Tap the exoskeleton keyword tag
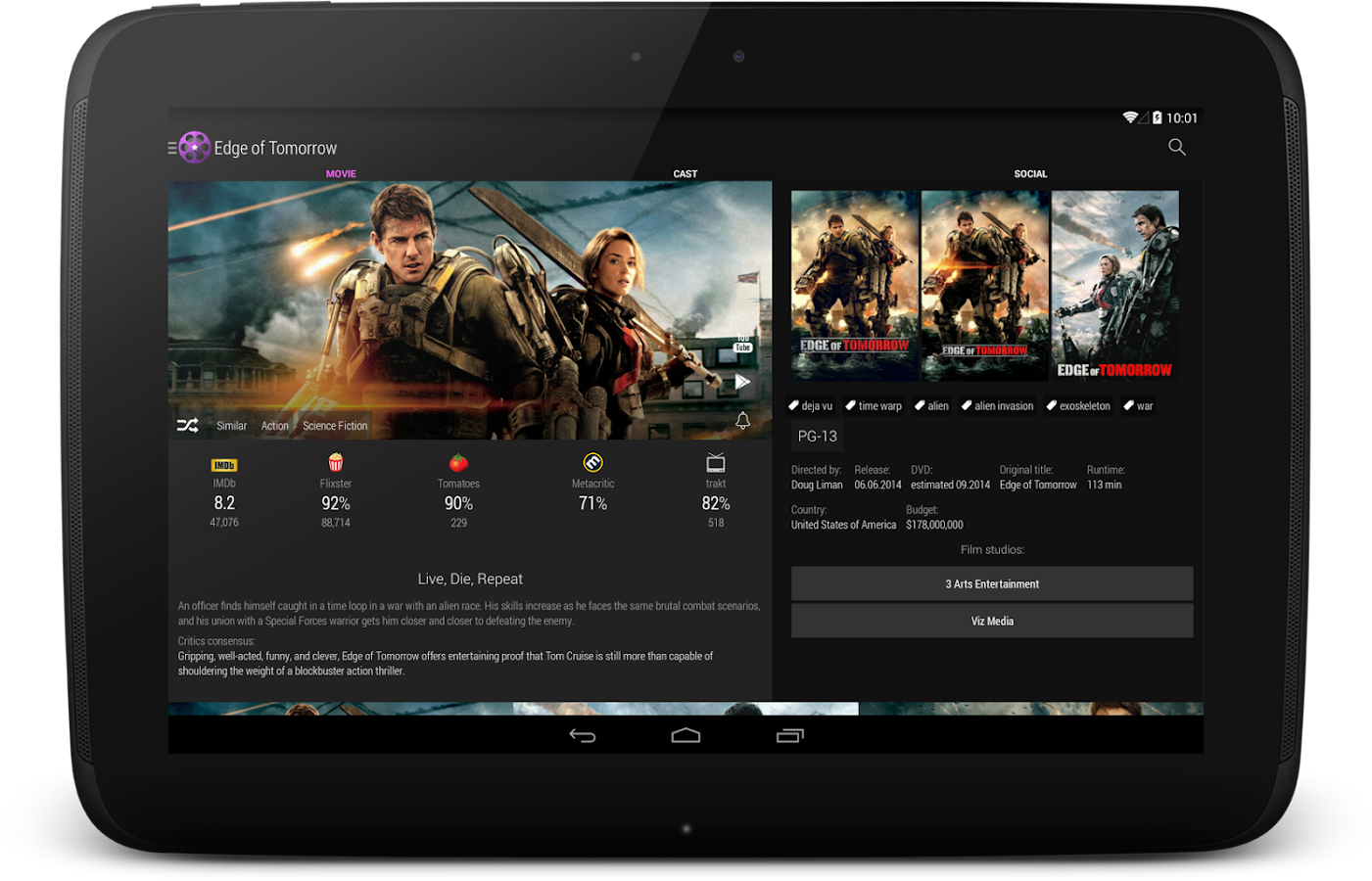The width and height of the screenshot is (1372, 881). click(1078, 405)
